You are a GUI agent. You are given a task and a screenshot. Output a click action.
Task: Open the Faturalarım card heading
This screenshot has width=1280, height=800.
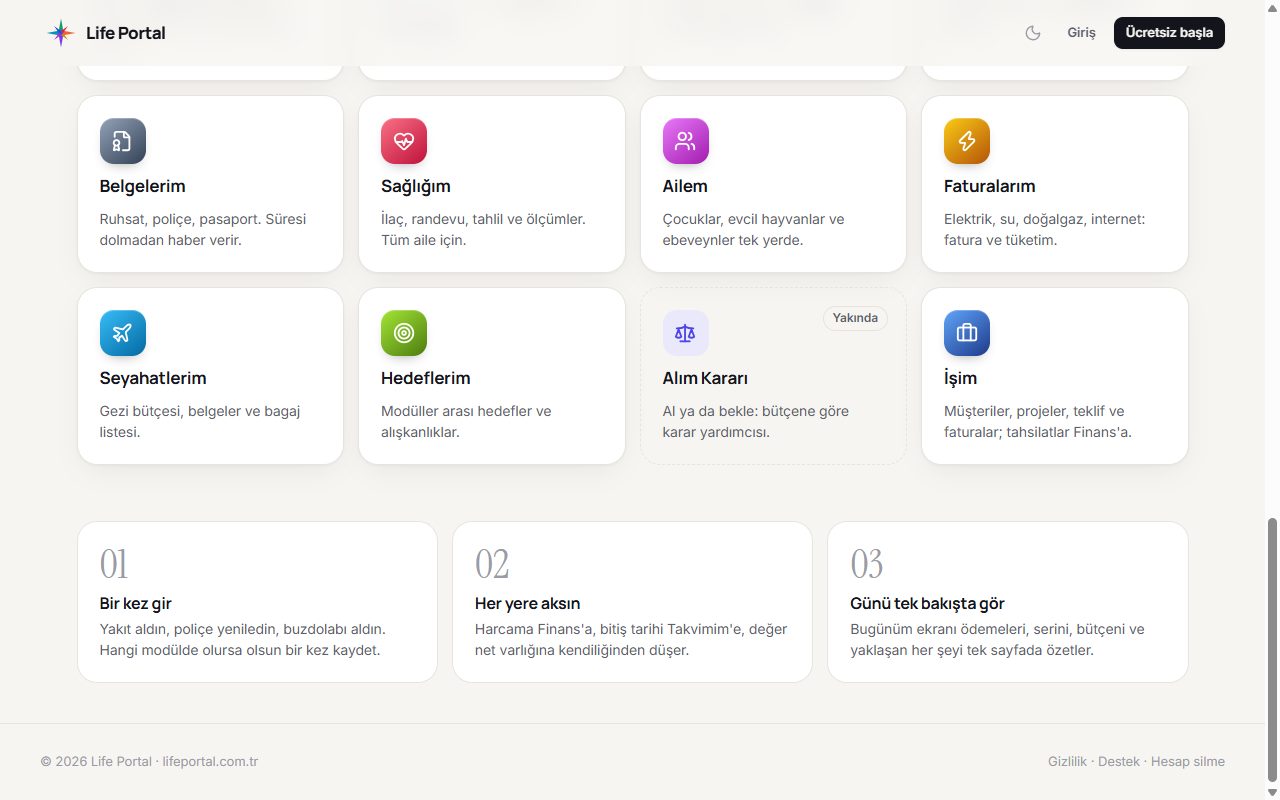pyautogui.click(x=990, y=186)
